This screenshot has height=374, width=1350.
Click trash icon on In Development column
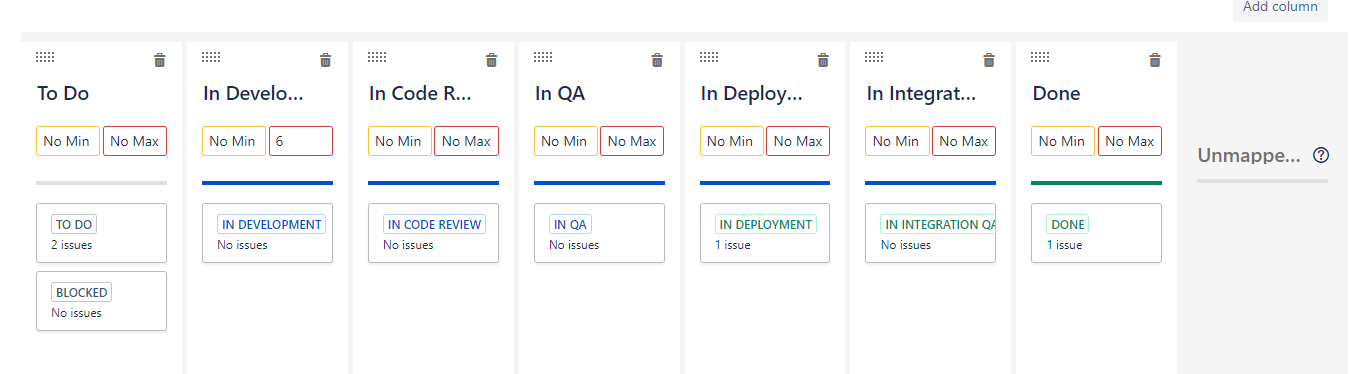pyautogui.click(x=325, y=60)
